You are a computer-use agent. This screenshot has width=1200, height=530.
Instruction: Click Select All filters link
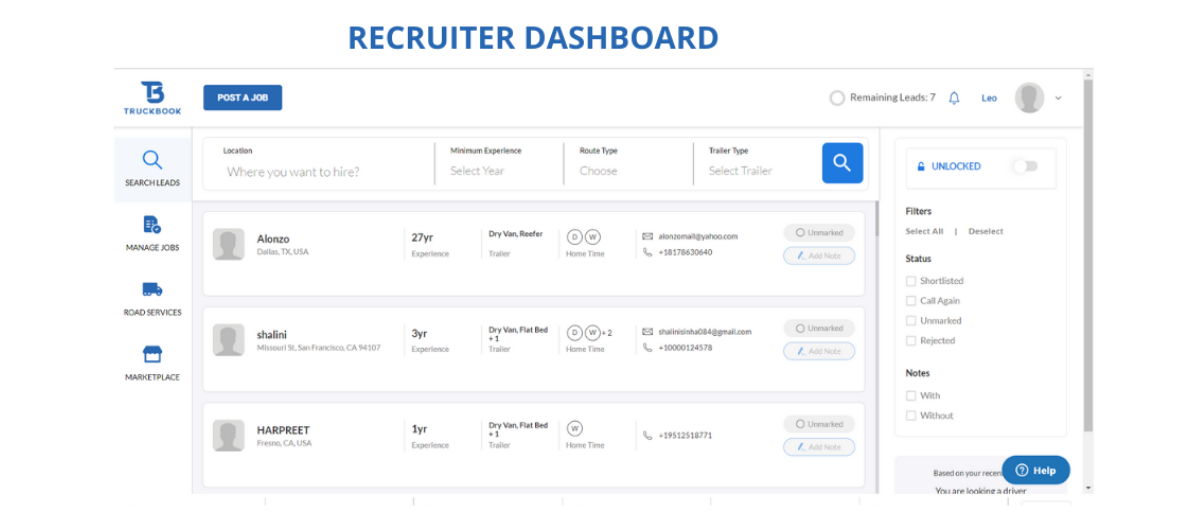[x=924, y=231]
